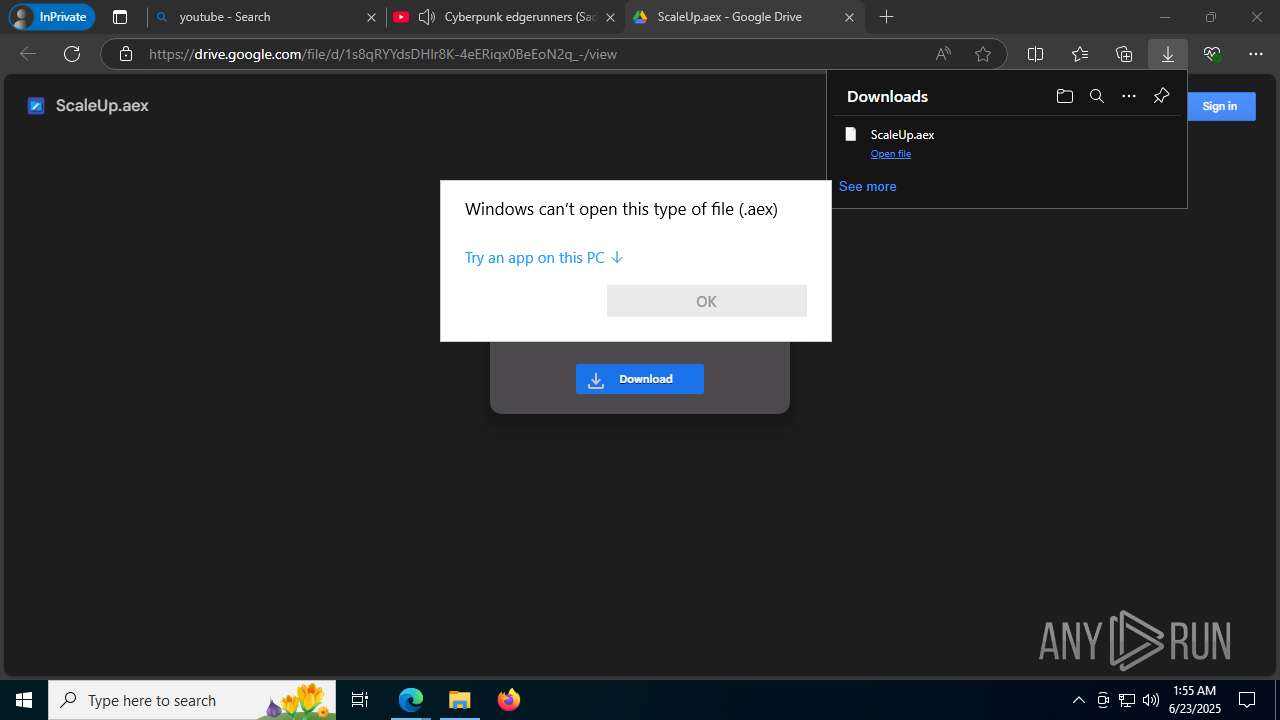Add this page to favorites
This screenshot has width=1280, height=720.
[983, 54]
